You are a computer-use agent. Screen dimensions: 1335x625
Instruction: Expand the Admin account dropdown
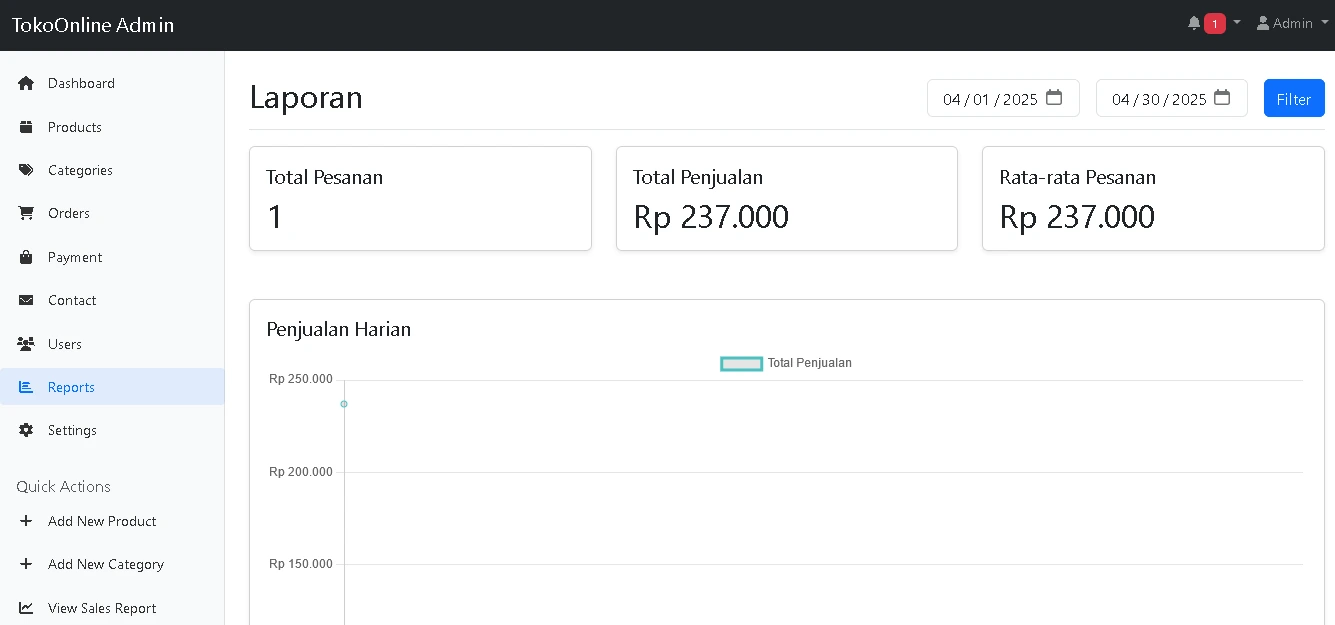[1293, 23]
